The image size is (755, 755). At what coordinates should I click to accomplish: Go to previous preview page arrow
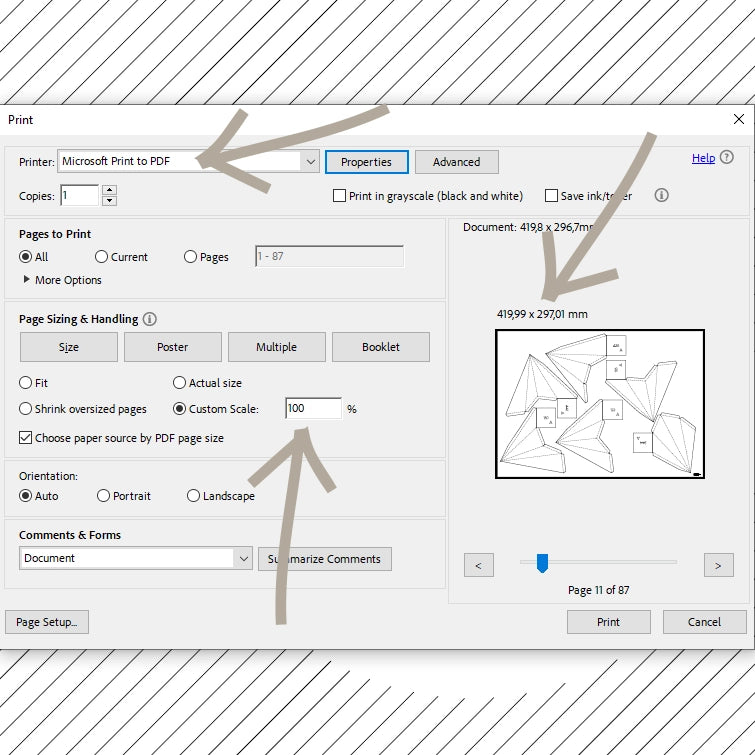[478, 566]
